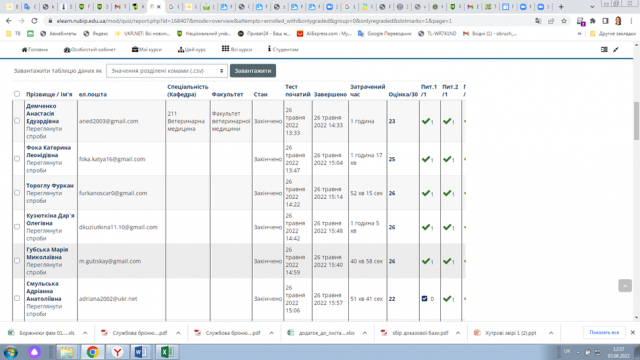
Task: Open the Головна home icon link
Action: tap(35, 49)
